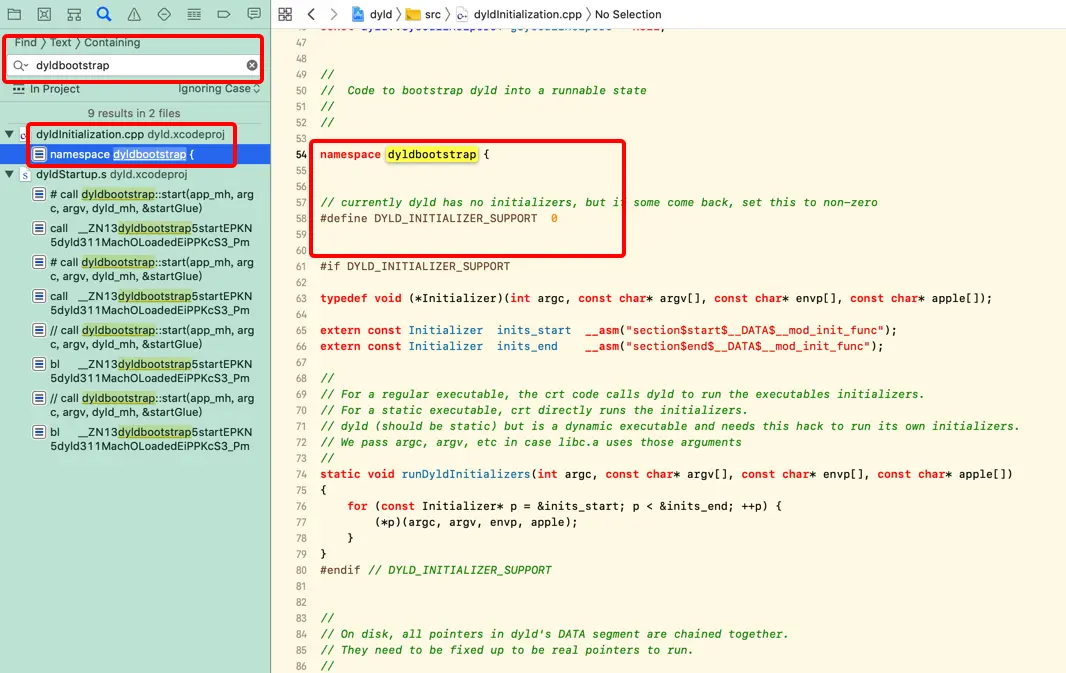Image resolution: width=1066 pixels, height=673 pixels.
Task: Click highlighted dyldbootstrap in the editor
Action: (432, 154)
